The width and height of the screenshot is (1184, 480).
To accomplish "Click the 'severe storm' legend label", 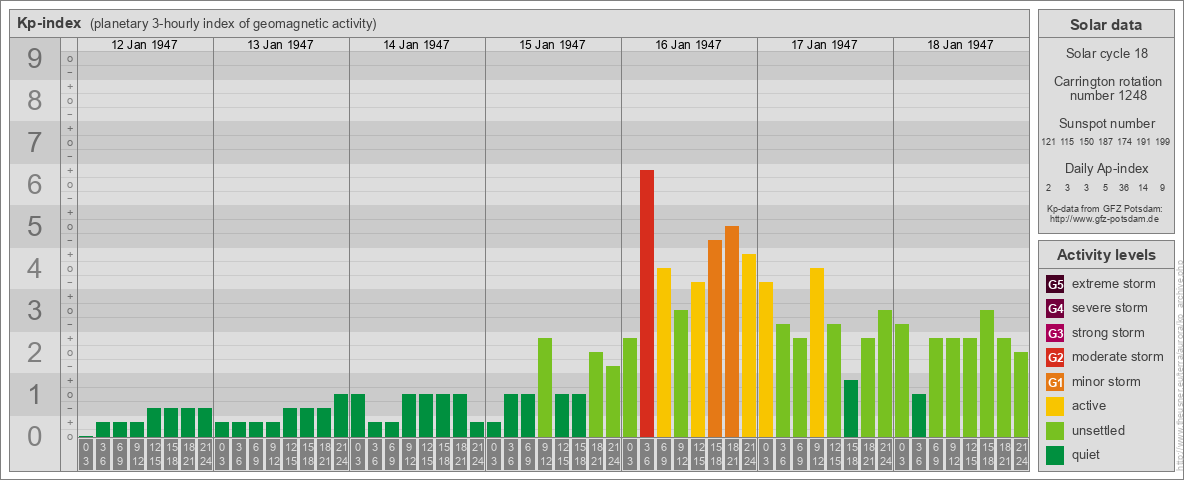I will coord(1110,309).
